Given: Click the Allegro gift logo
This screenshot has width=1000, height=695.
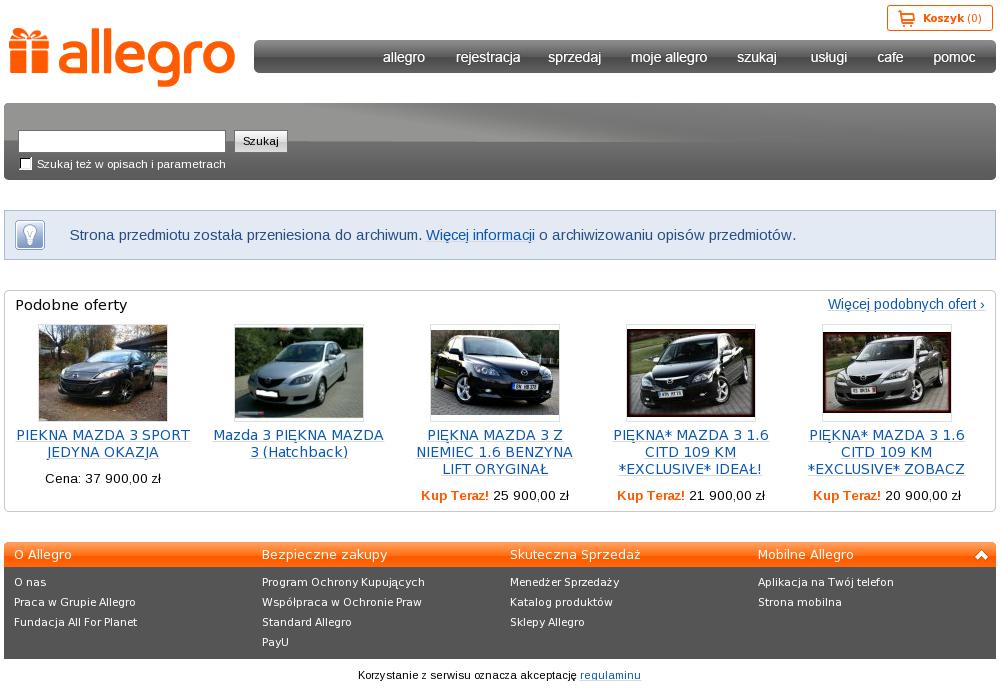Looking at the screenshot, I should point(122,56).
